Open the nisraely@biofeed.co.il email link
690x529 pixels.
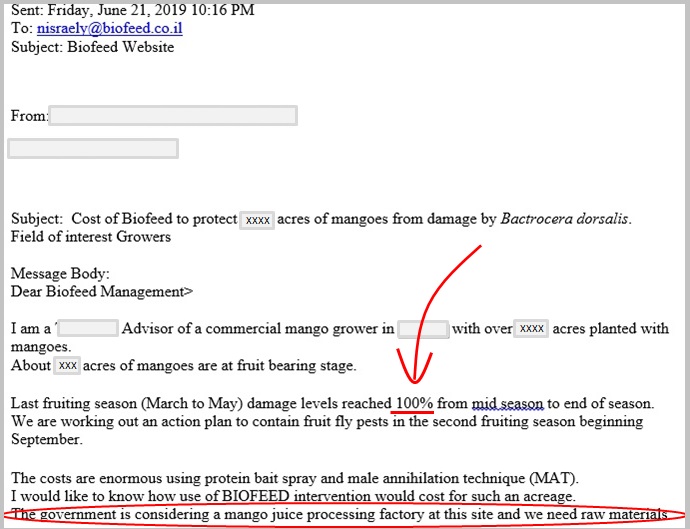109,28
